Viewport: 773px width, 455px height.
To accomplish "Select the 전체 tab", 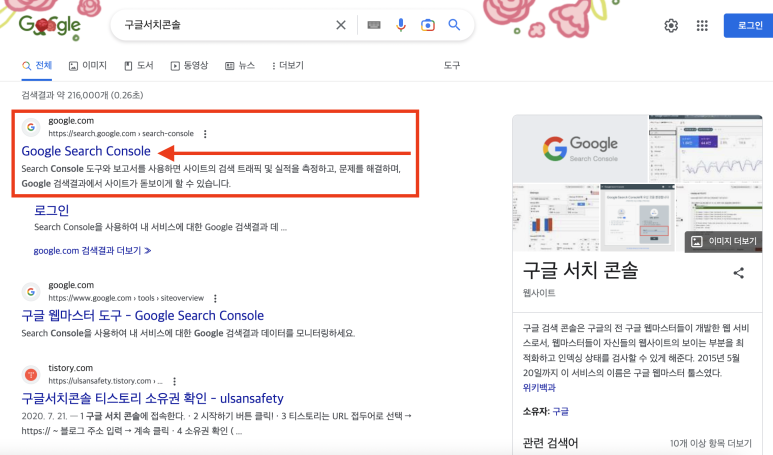I will pyautogui.click(x=37, y=66).
